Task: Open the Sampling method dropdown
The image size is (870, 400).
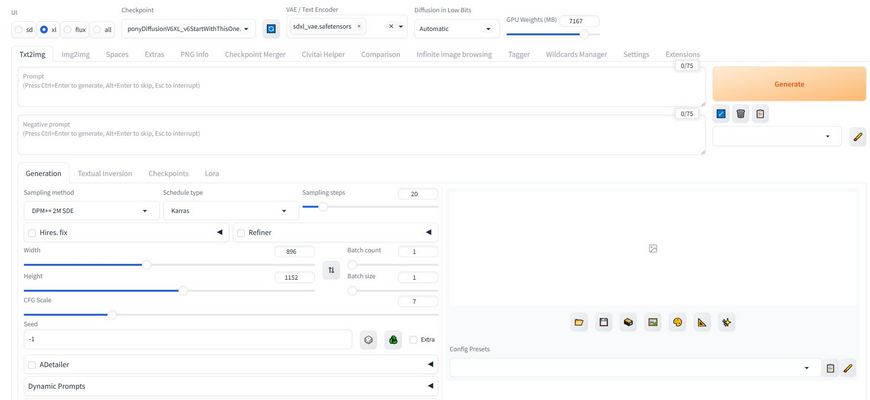Action: 90,211
